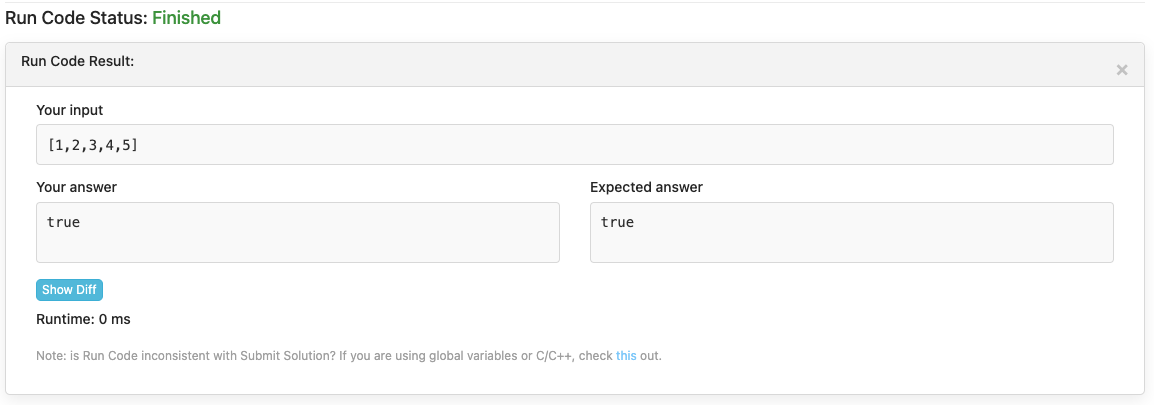The image size is (1154, 405).
Task: Click the [1,2,3,4,5] input value
Action: [x=93, y=145]
